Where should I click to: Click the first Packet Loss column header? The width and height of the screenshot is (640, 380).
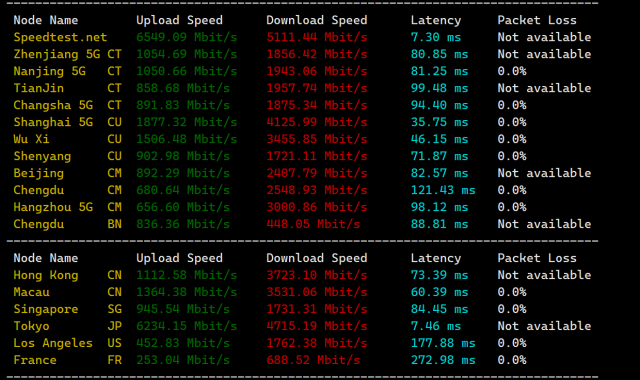point(537,20)
